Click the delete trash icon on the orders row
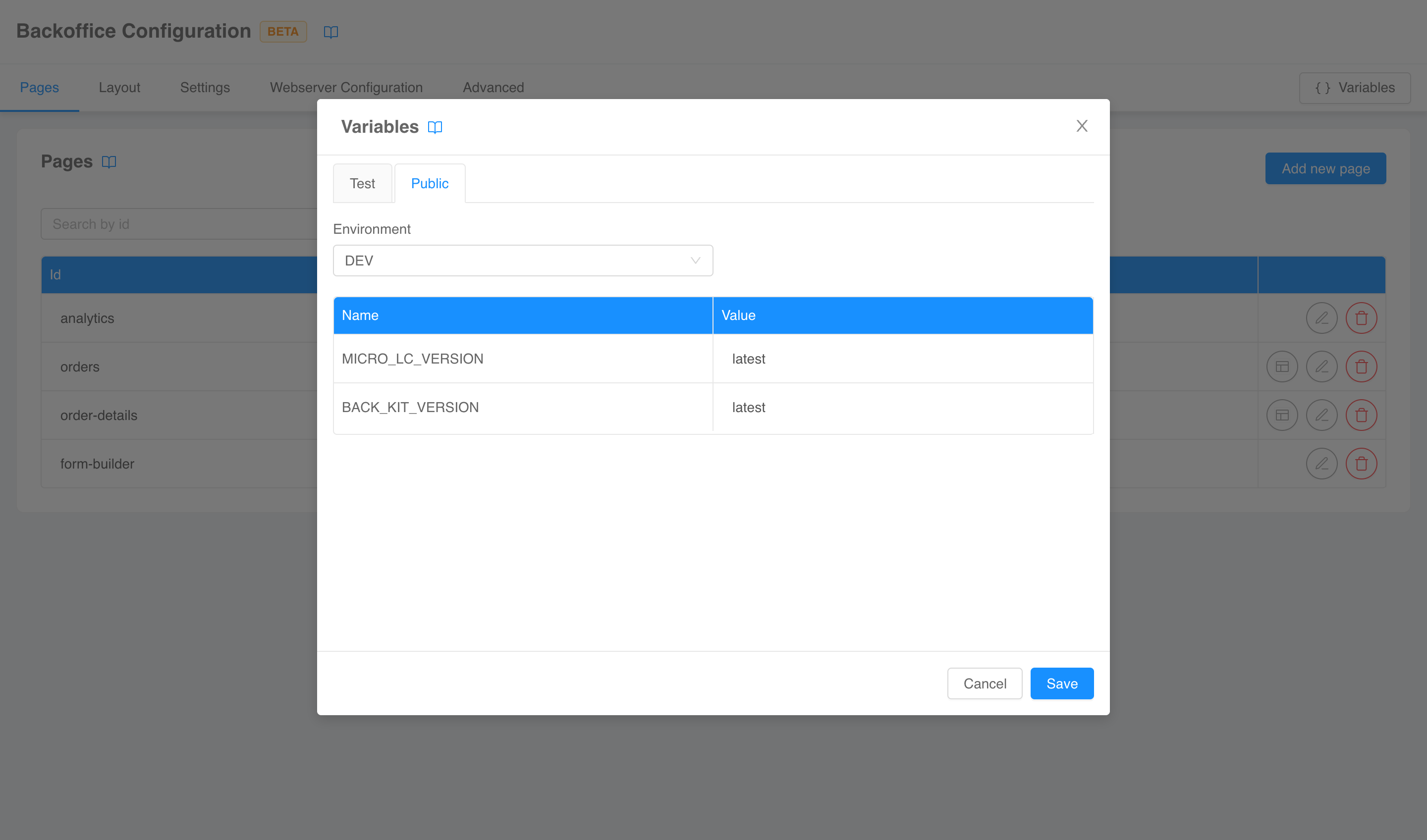Viewport: 1427px width, 840px height. (x=1362, y=366)
